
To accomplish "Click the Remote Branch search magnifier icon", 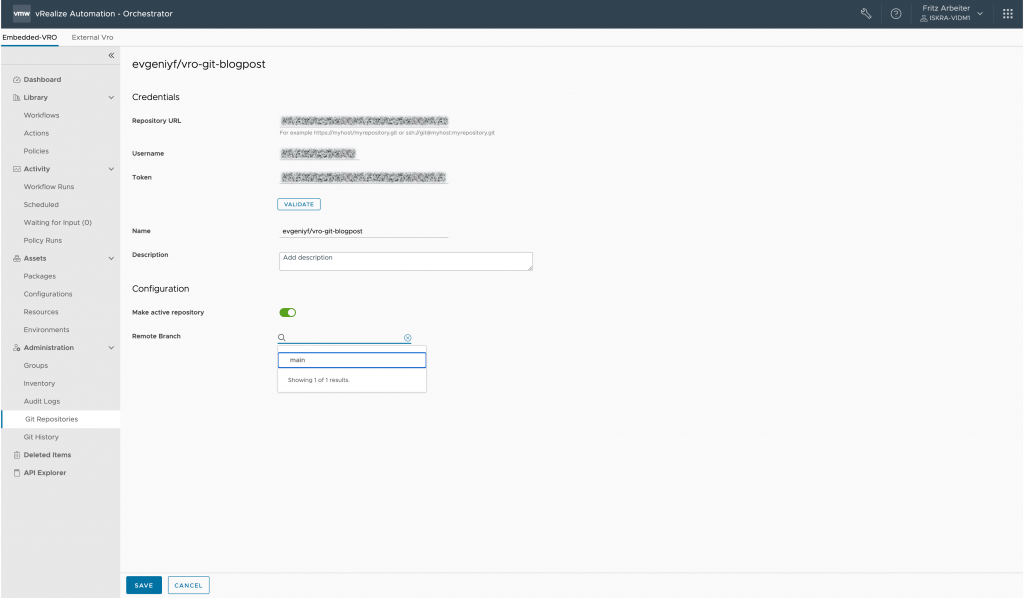I will point(281,338).
